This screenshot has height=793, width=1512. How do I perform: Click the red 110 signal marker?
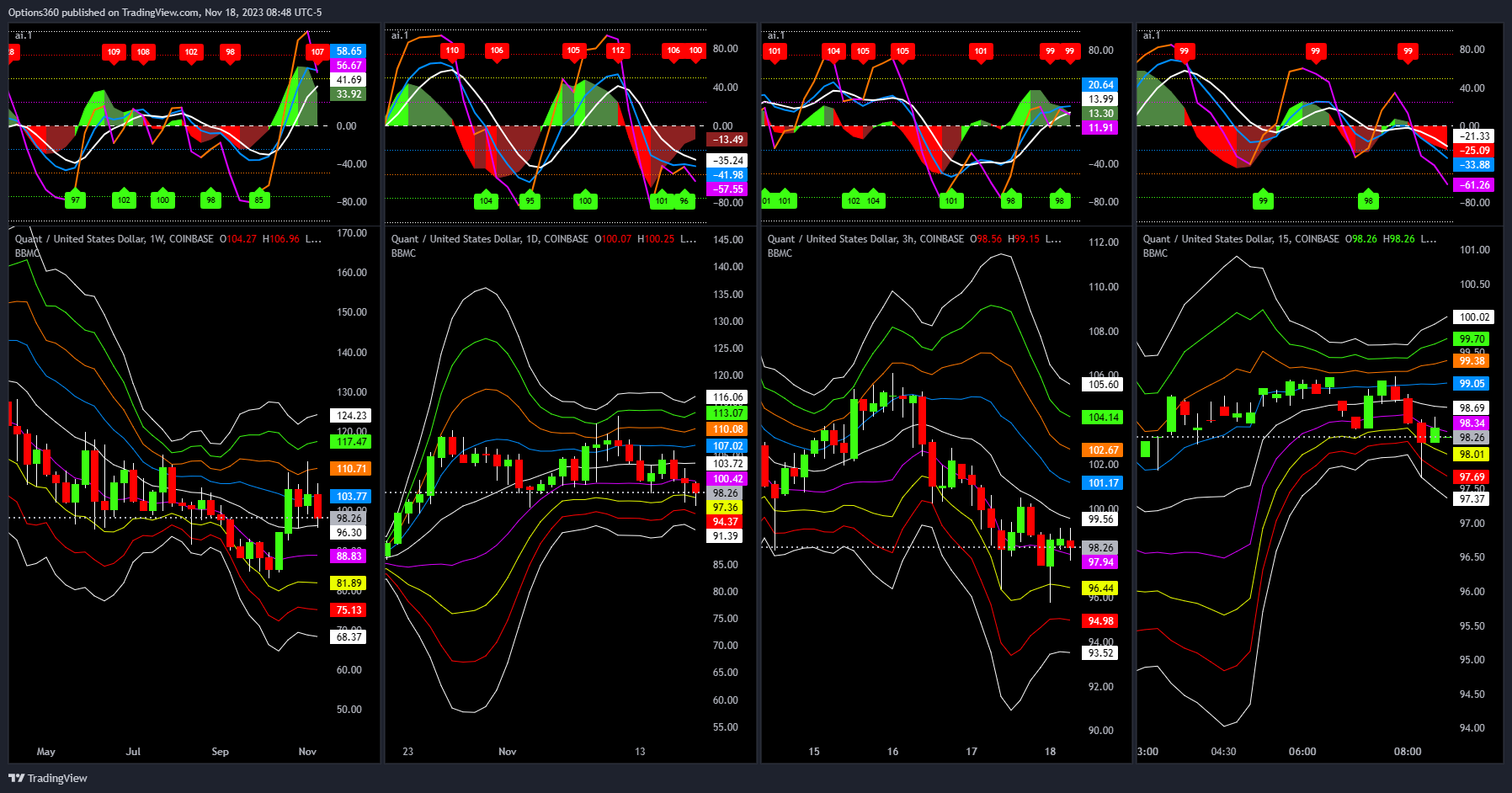[452, 51]
